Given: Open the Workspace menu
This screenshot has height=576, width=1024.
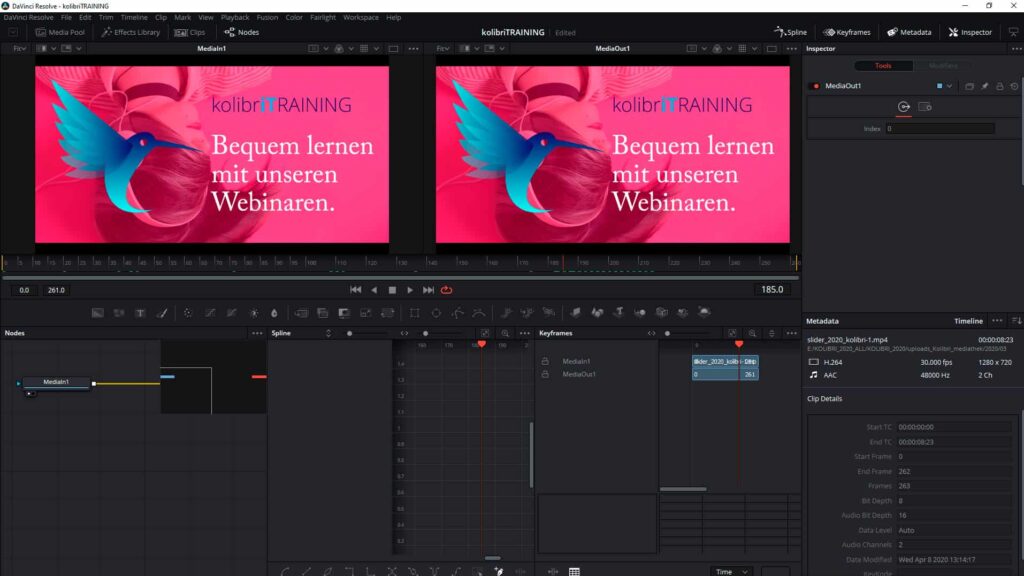Looking at the screenshot, I should pyautogui.click(x=360, y=17).
